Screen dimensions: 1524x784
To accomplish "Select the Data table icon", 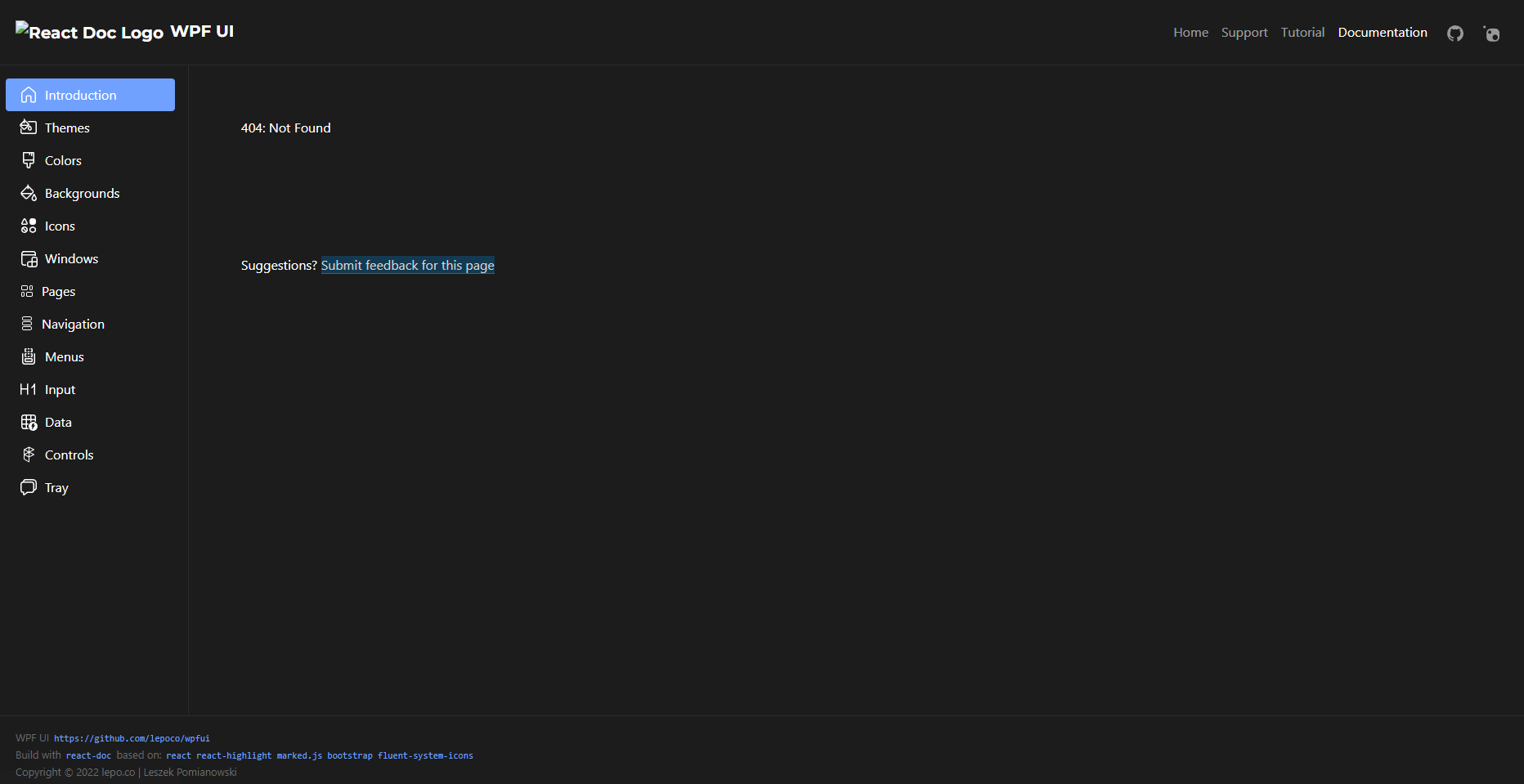I will tap(29, 422).
